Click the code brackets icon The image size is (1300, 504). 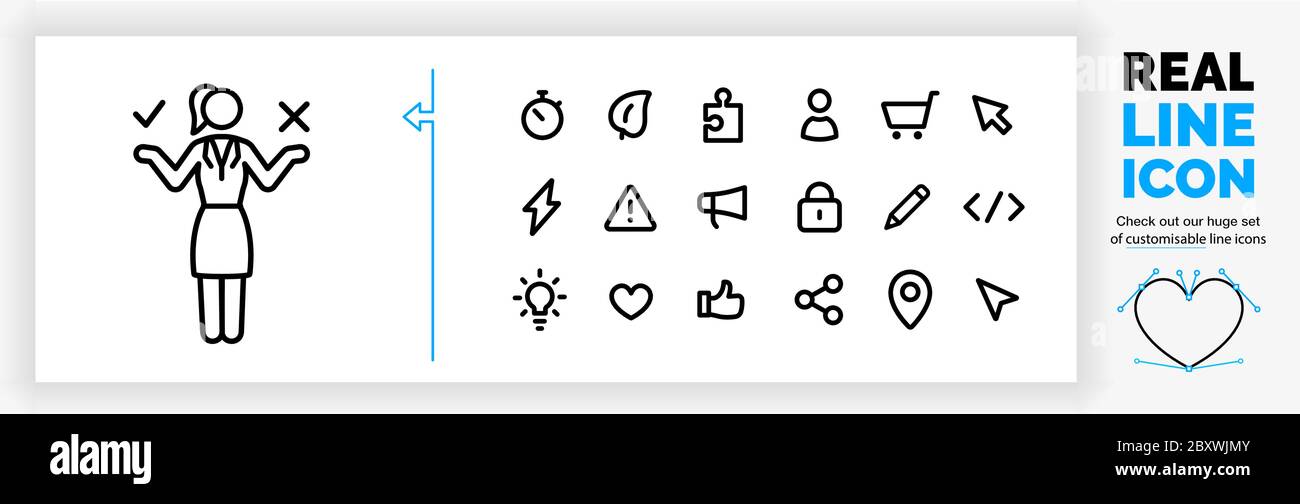[x=993, y=207]
